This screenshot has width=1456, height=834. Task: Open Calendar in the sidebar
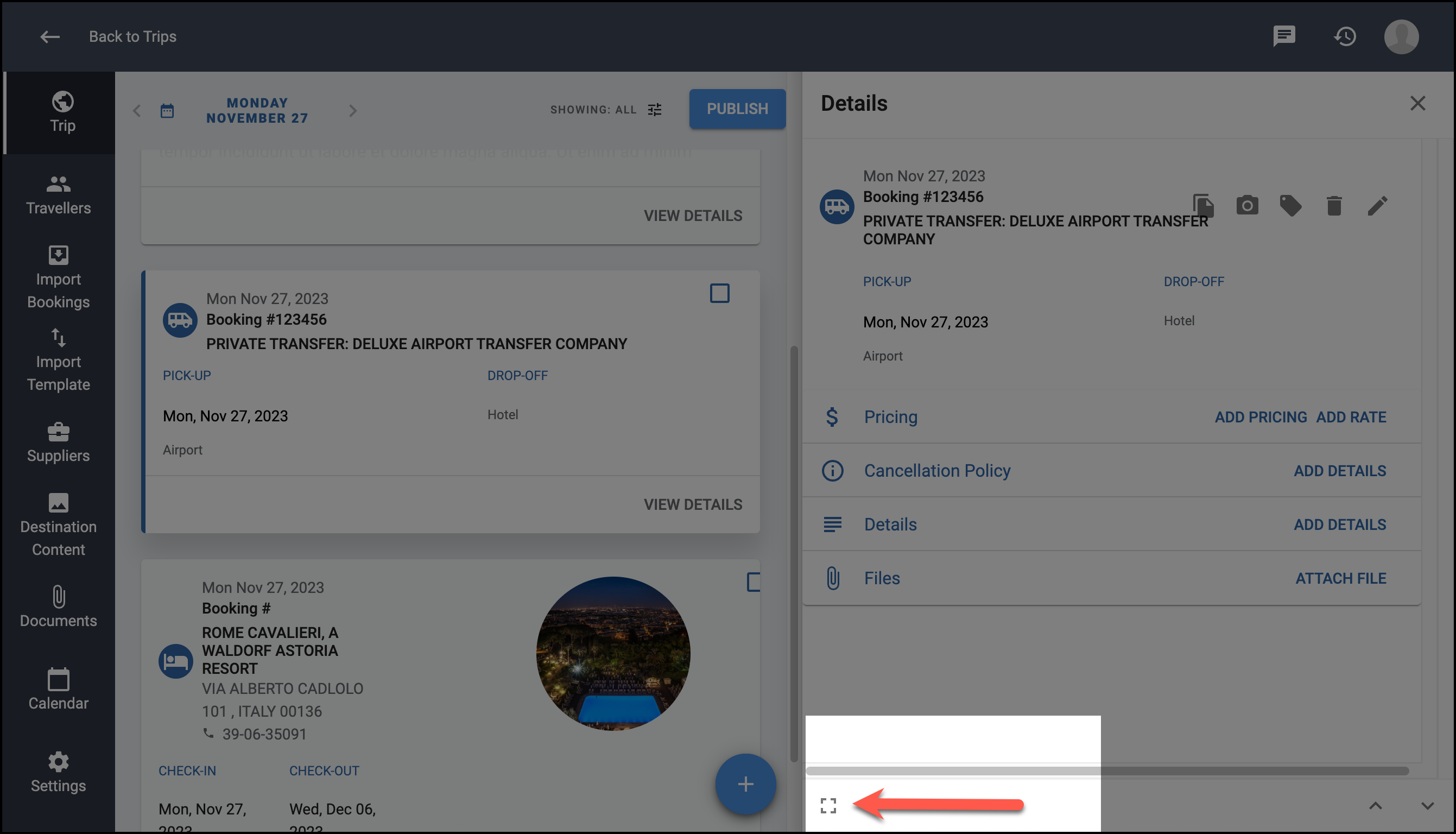59,690
